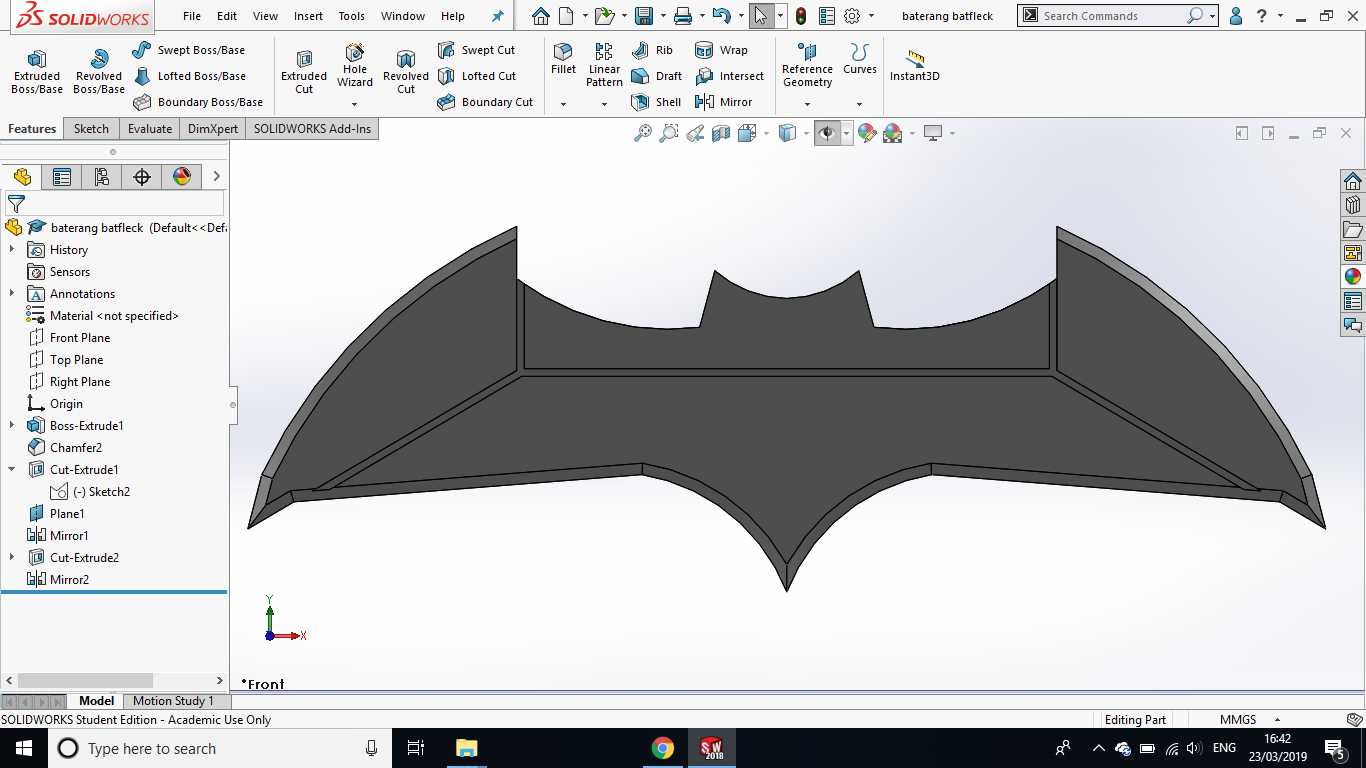Screen dimensions: 1366x768
Task: Open the Appearances color ball task pane
Action: (1353, 277)
